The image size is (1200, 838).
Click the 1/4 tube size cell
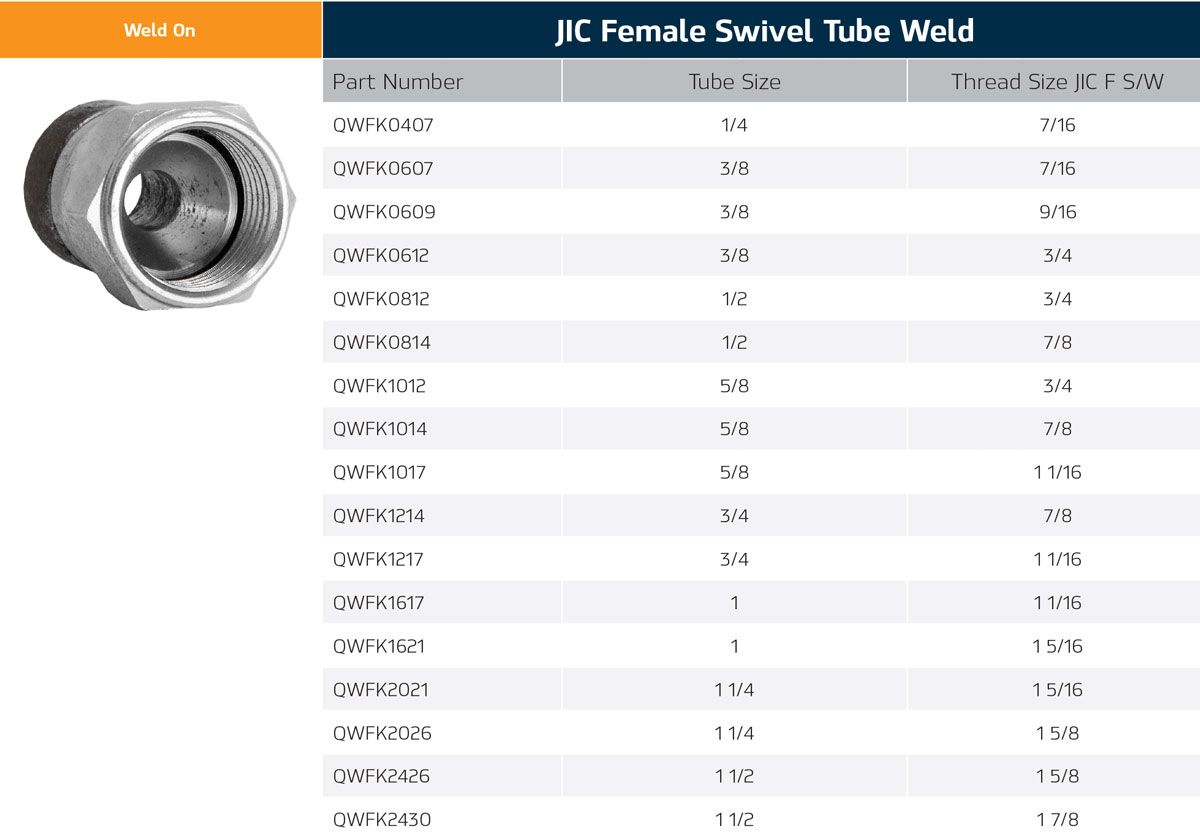[x=734, y=126]
